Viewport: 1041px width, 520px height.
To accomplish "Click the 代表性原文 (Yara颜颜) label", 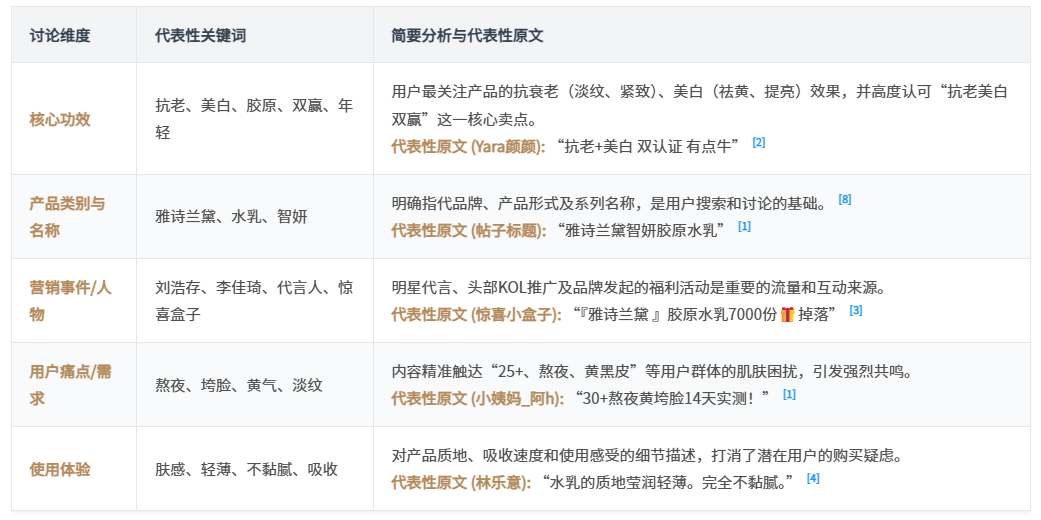I will 468,146.
